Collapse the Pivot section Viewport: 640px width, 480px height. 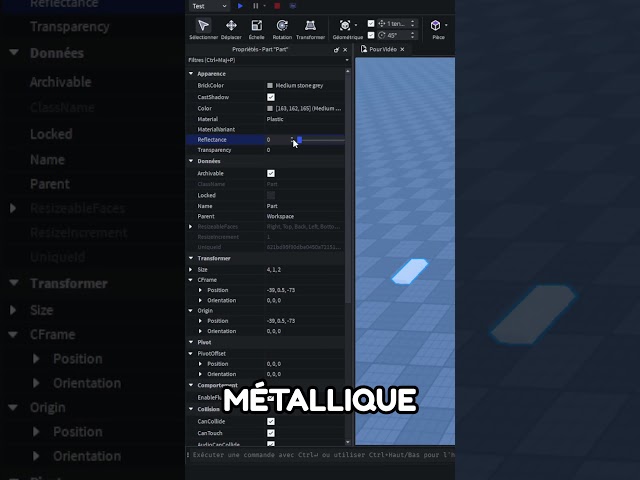point(191,342)
